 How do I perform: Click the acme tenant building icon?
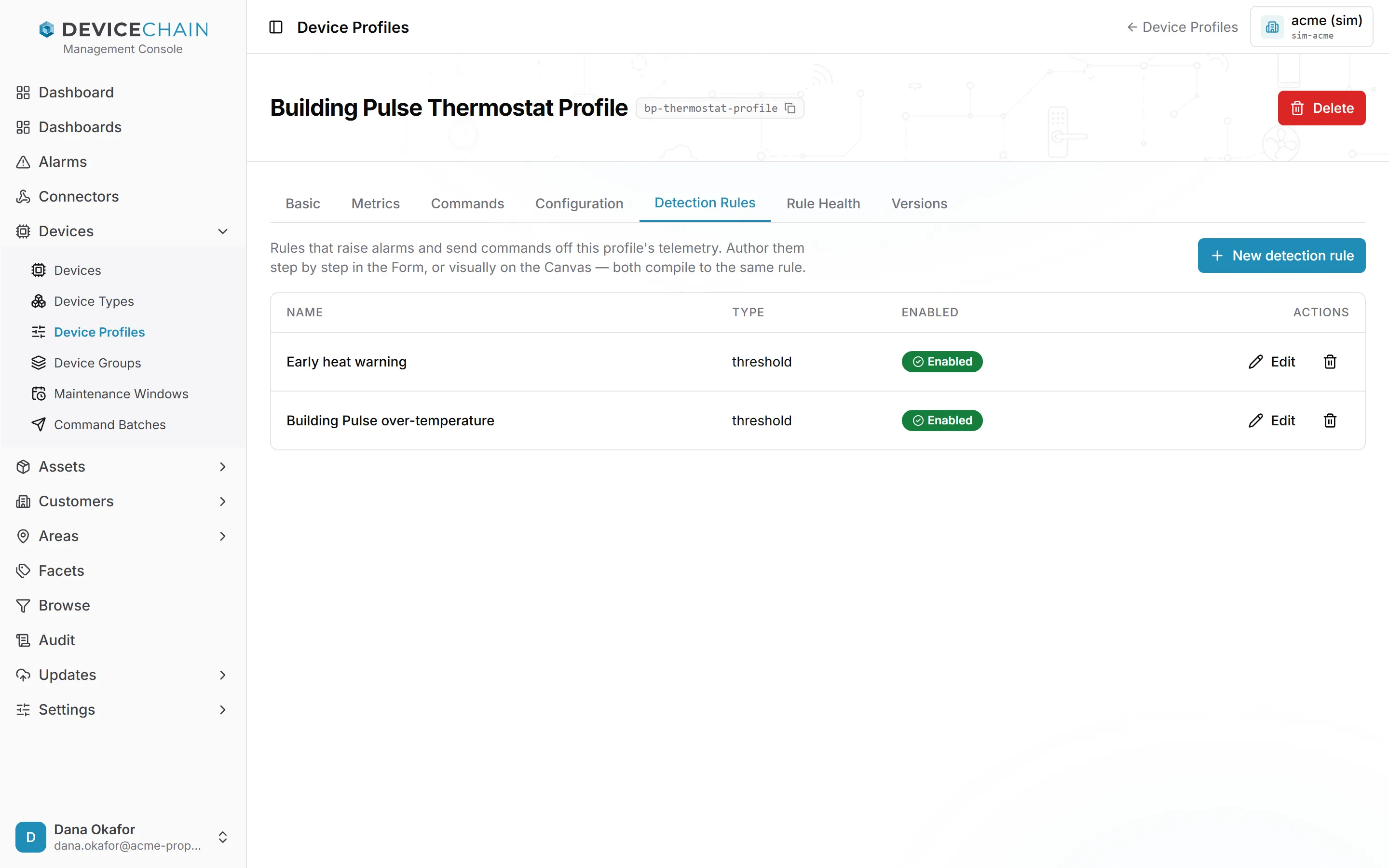click(1272, 27)
